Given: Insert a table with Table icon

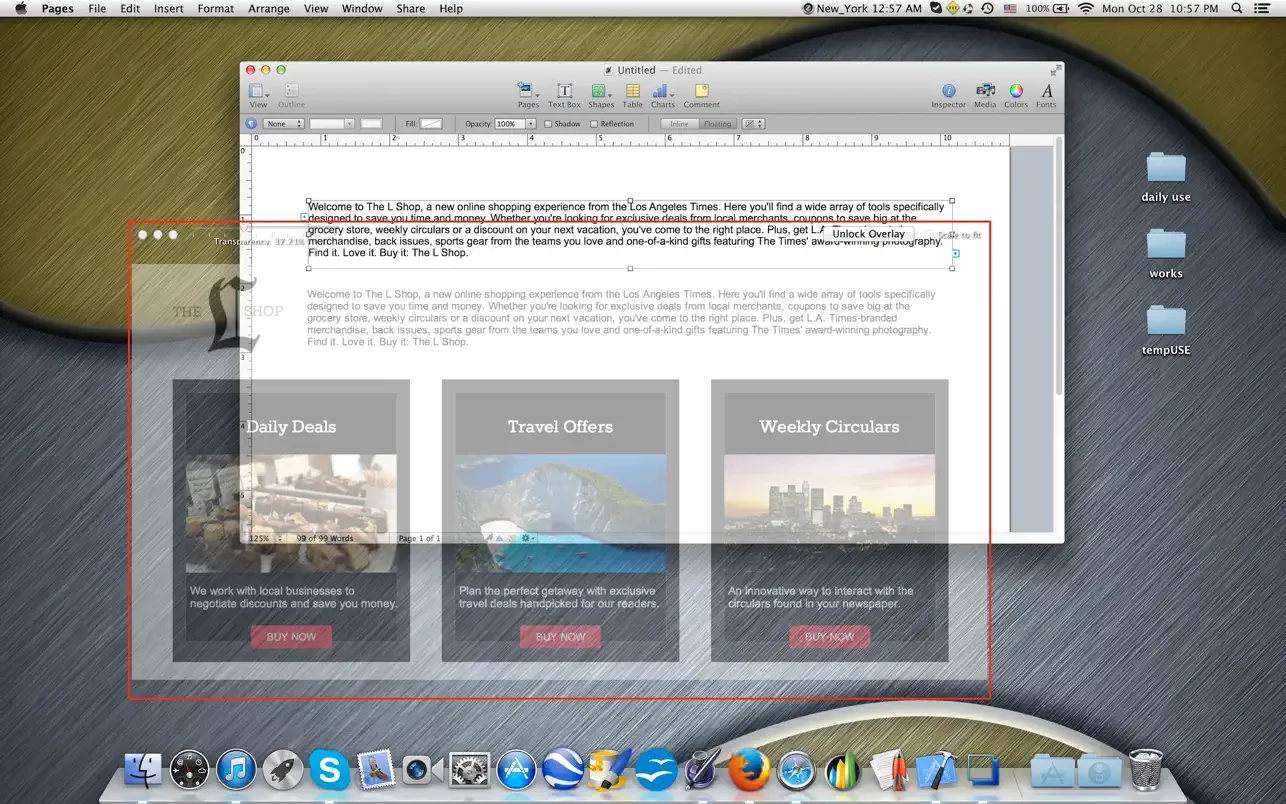Looking at the screenshot, I should click(632, 94).
